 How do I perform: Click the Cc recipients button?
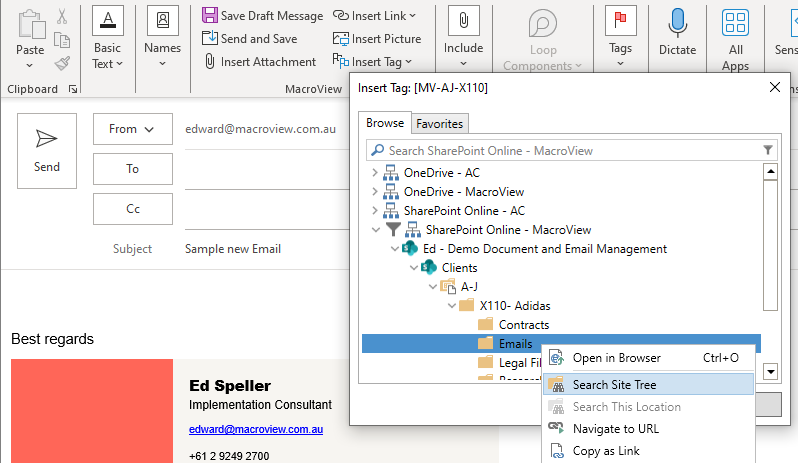(133, 209)
